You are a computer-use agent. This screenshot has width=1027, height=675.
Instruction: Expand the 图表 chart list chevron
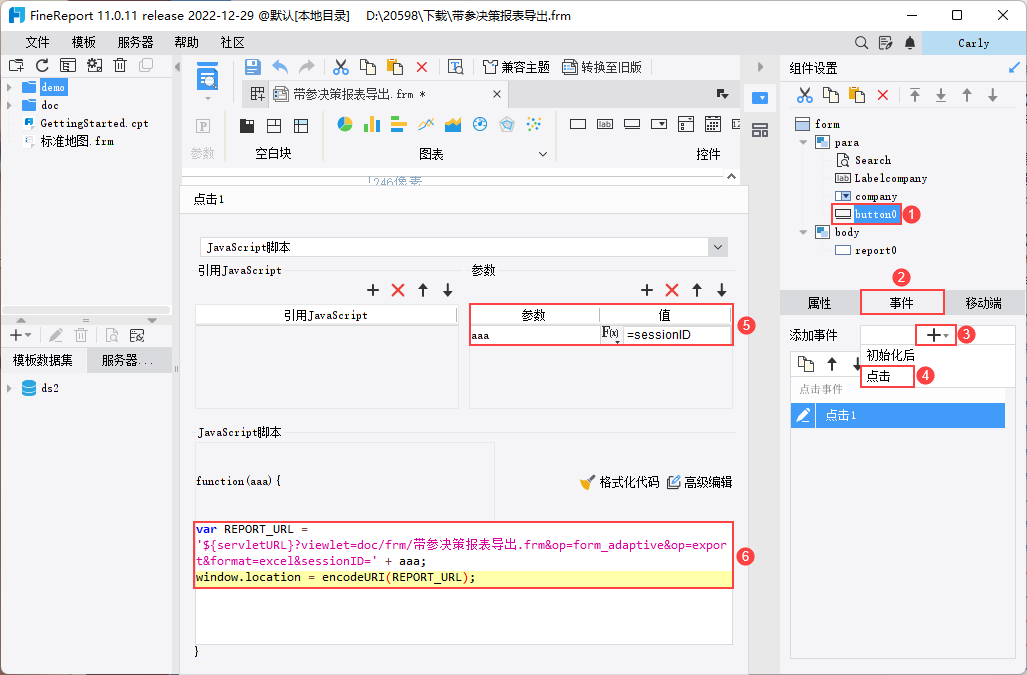[x=542, y=155]
